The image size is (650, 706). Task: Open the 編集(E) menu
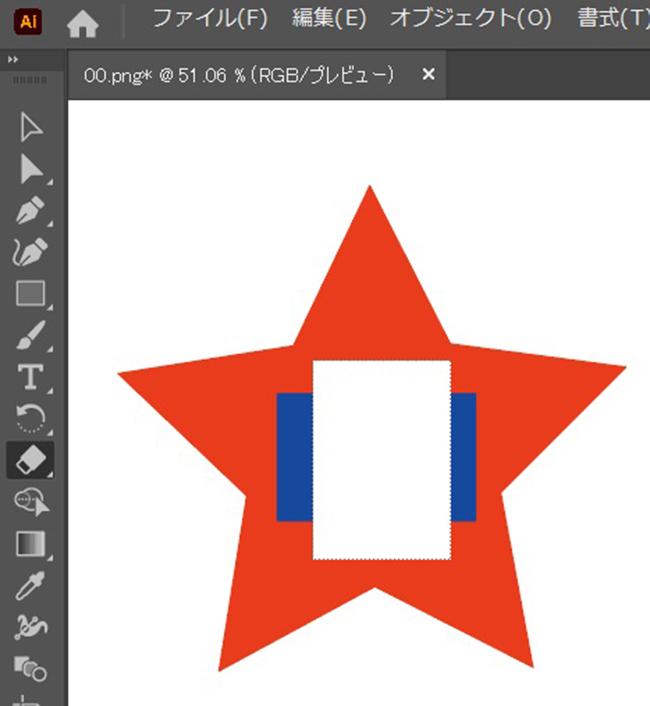[x=329, y=19]
